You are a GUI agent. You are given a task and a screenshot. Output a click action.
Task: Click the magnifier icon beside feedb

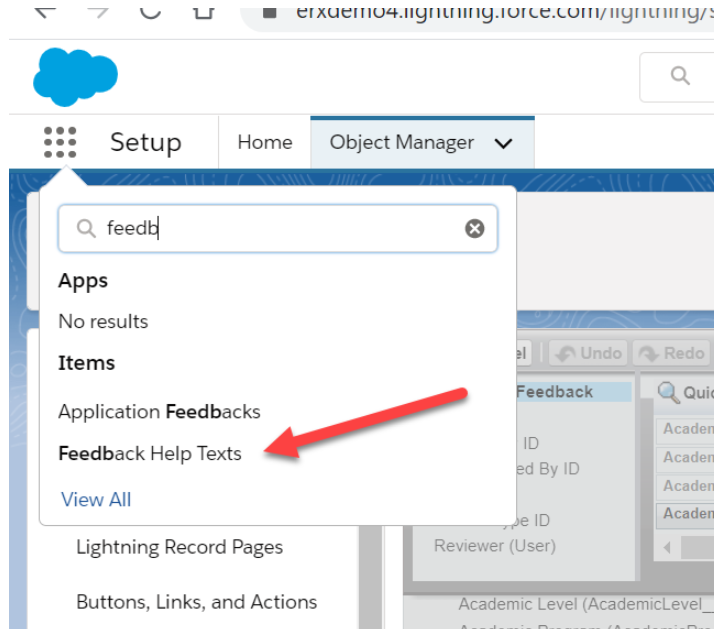[86, 229]
